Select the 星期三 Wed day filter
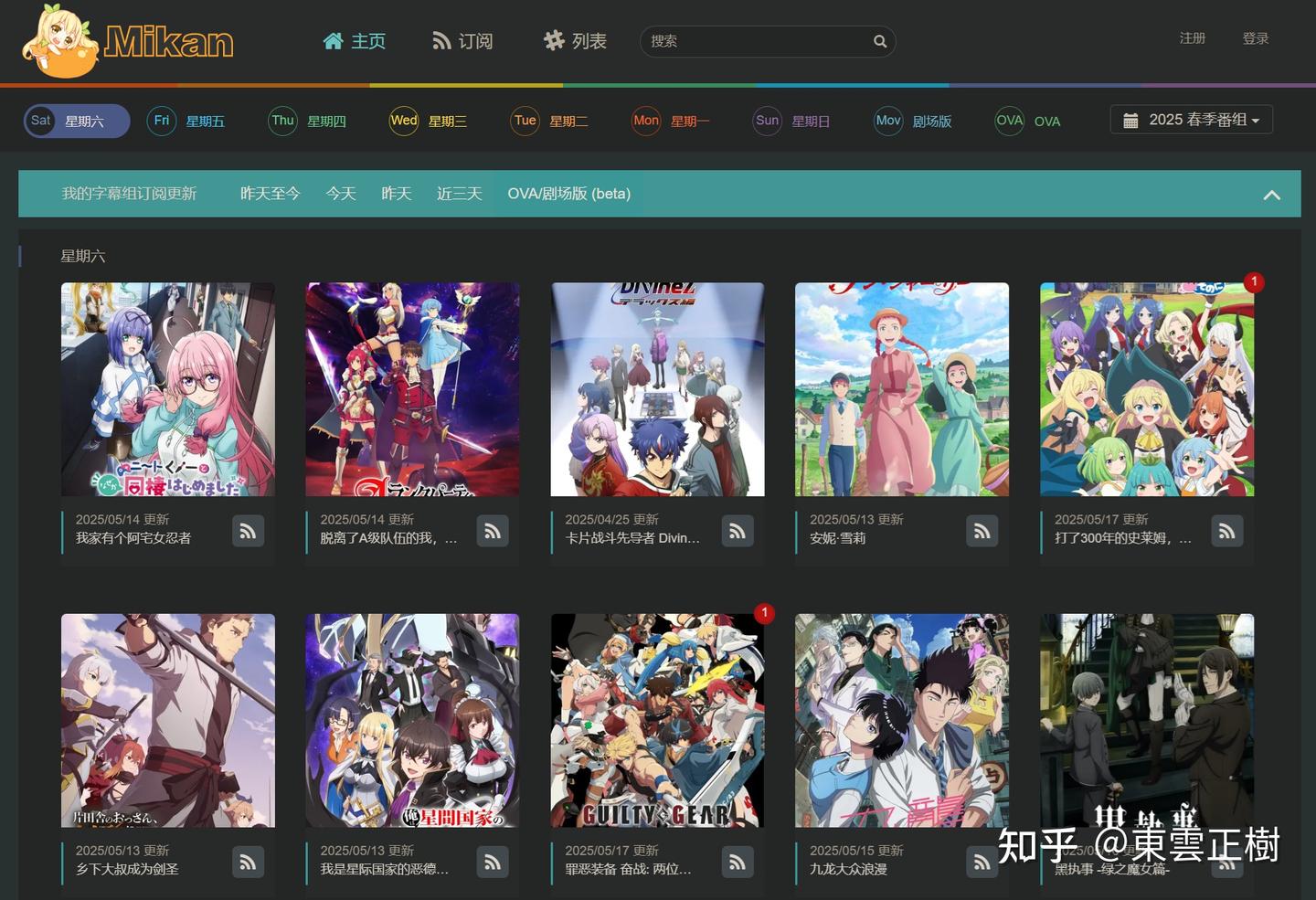 [429, 121]
